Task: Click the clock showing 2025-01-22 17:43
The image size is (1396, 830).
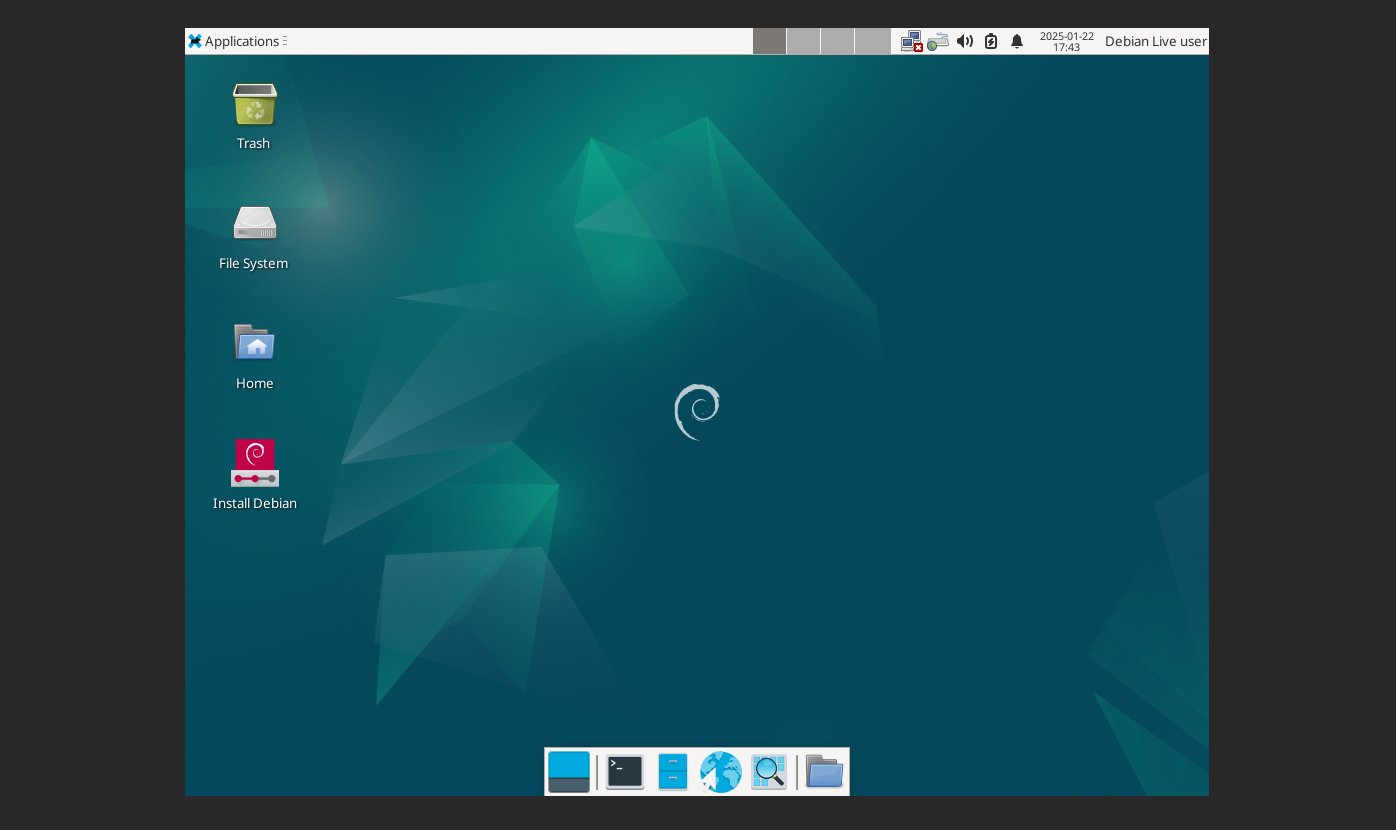Action: click(x=1067, y=41)
